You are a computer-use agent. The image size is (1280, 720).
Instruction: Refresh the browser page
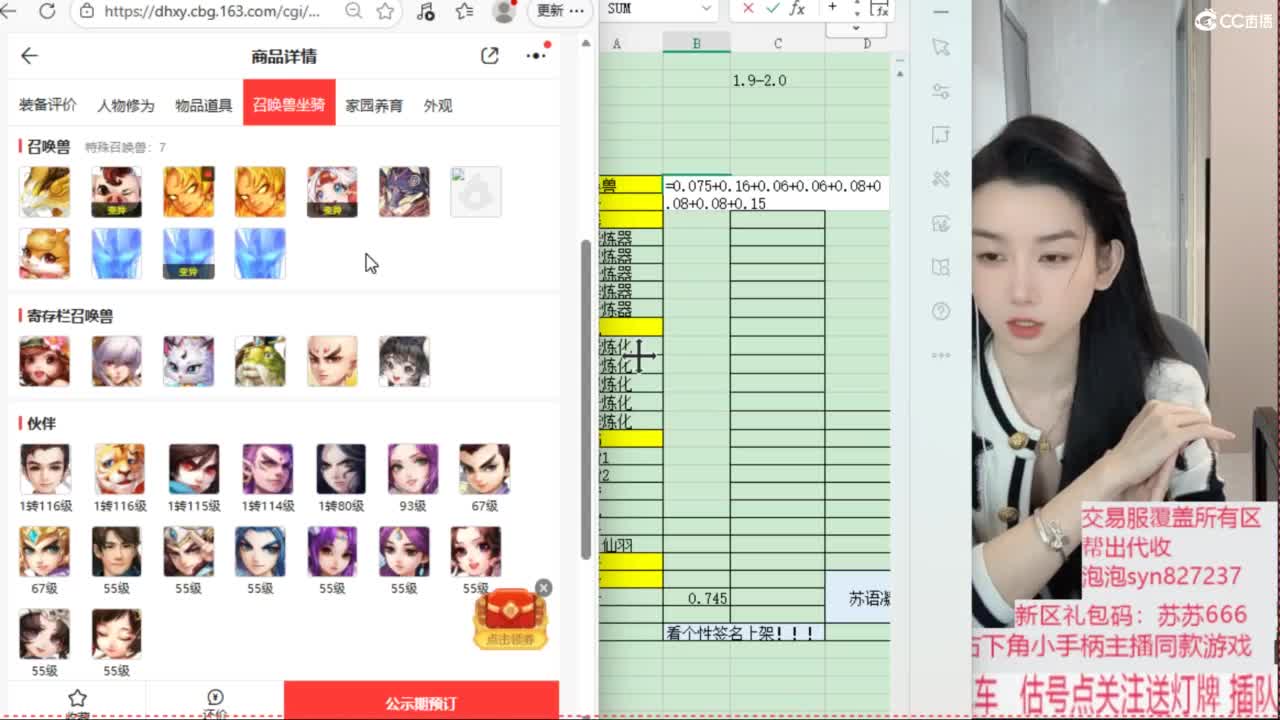click(47, 11)
